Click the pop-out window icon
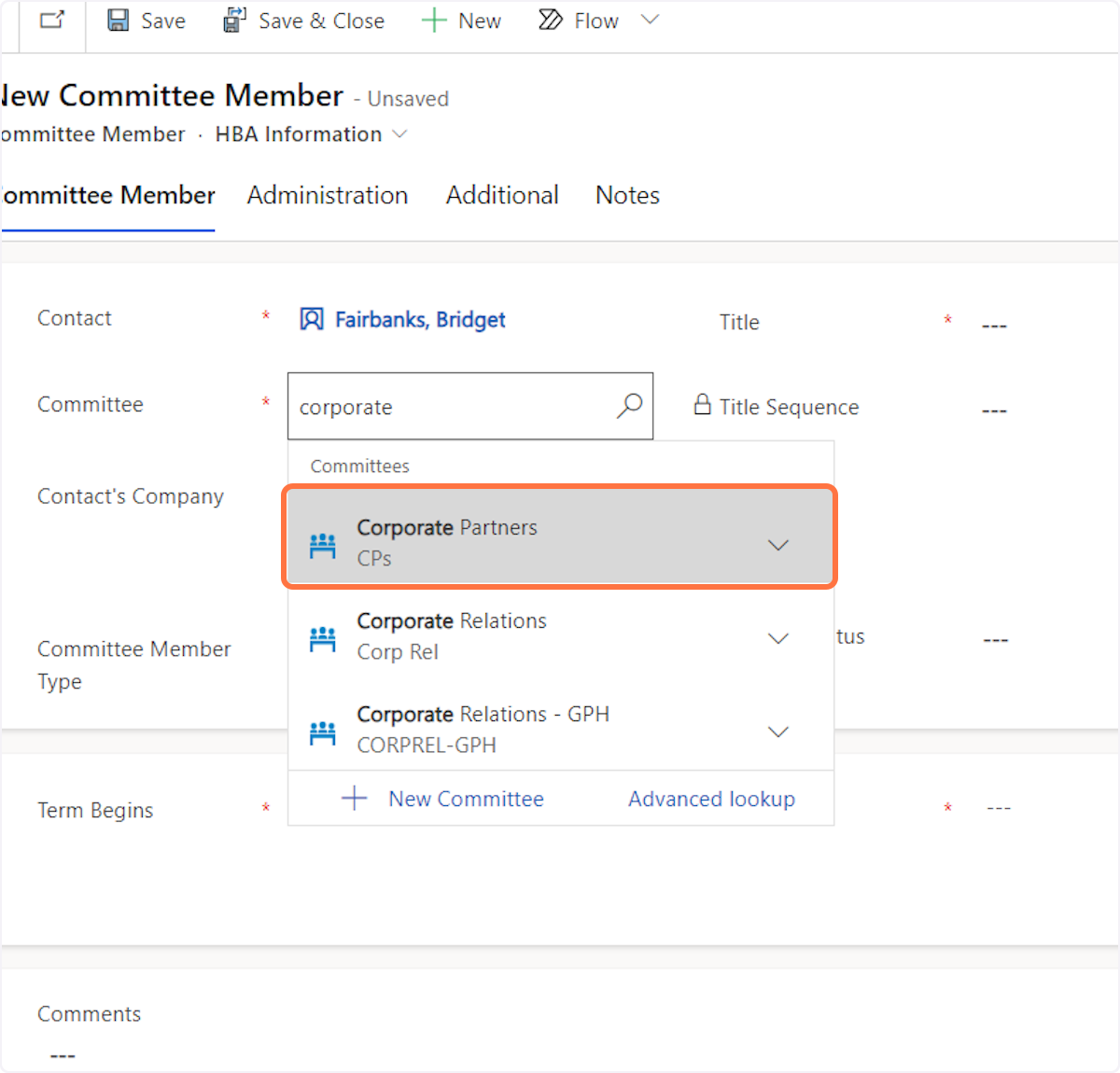 point(52,21)
